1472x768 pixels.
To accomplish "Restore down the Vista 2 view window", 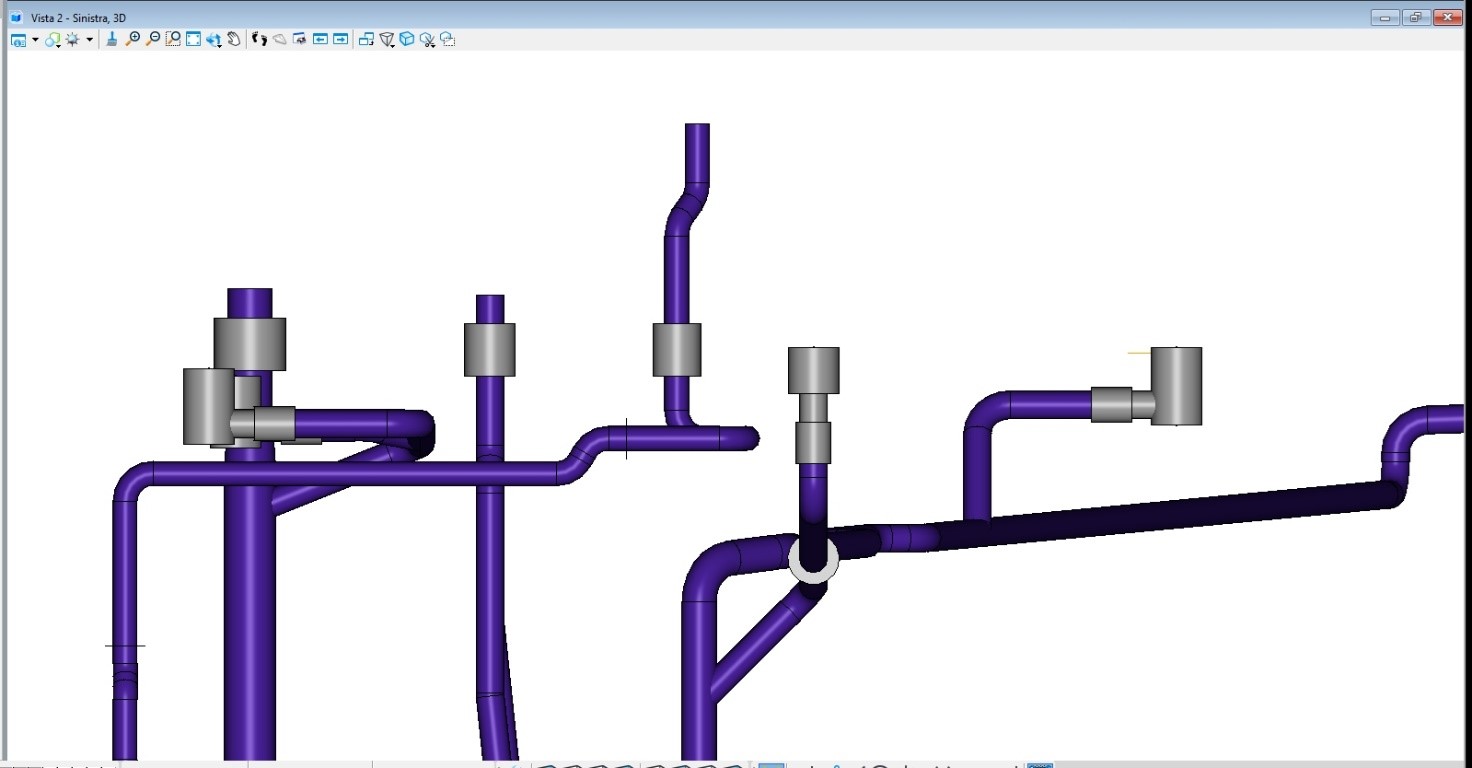I will (1416, 17).
